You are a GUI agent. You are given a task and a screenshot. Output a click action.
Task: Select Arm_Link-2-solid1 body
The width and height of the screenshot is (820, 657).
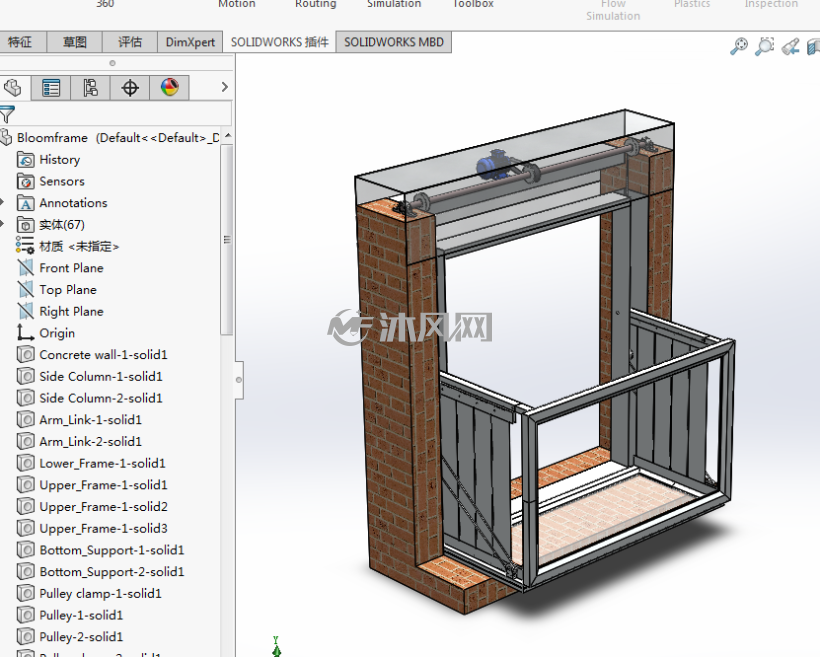click(x=79, y=441)
